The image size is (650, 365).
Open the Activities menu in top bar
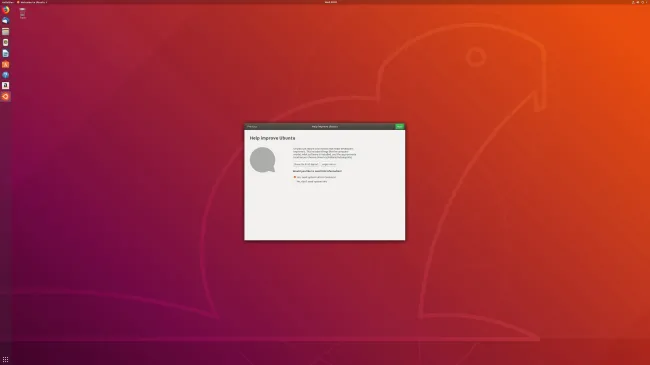pyautogui.click(x=7, y=2)
